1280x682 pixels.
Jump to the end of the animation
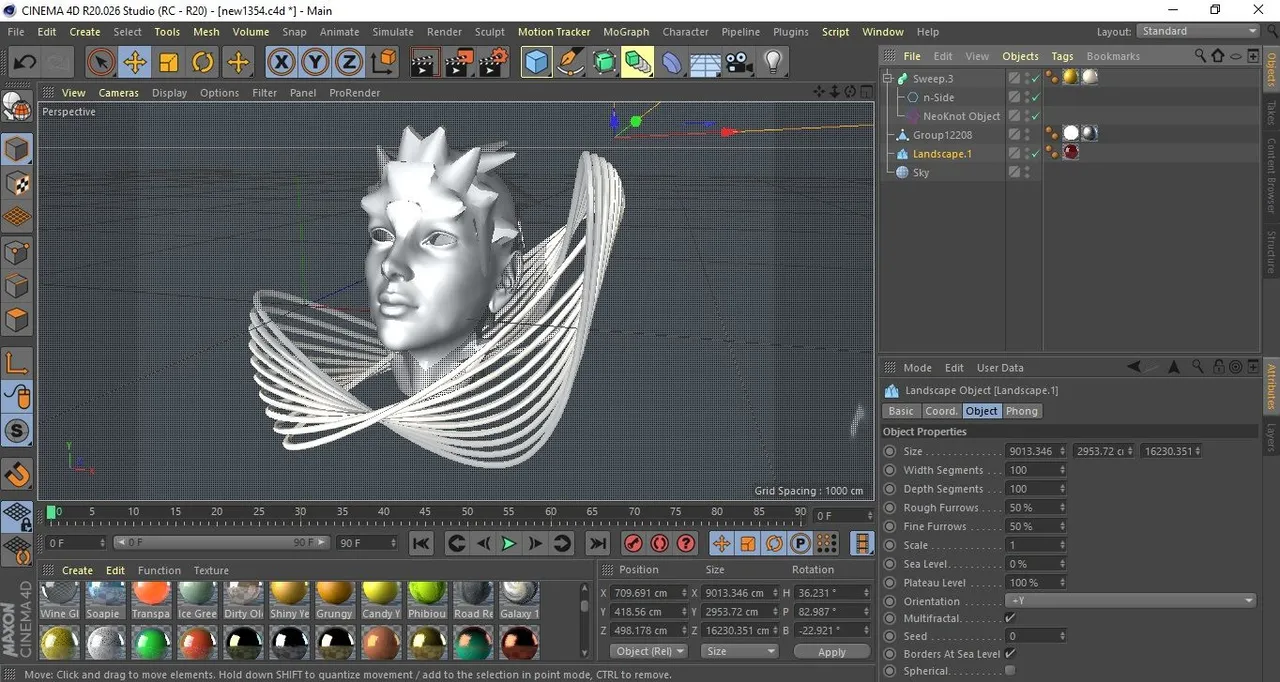tap(598, 543)
